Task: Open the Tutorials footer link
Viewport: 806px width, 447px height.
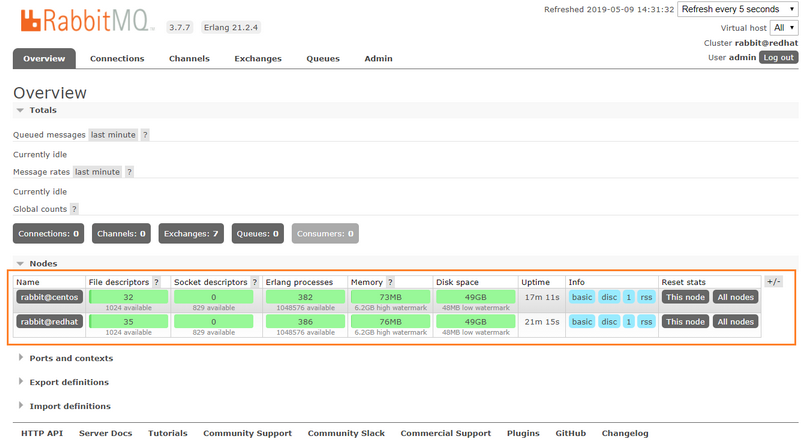Action: 168,433
